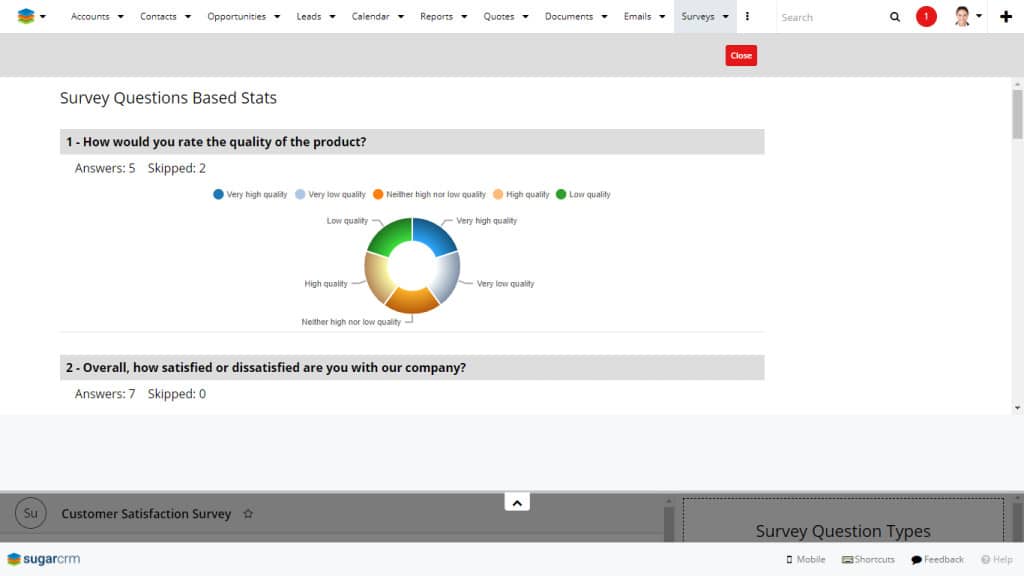Expand the Calendar dropdown arrow
The image size is (1024, 576).
pos(401,16)
